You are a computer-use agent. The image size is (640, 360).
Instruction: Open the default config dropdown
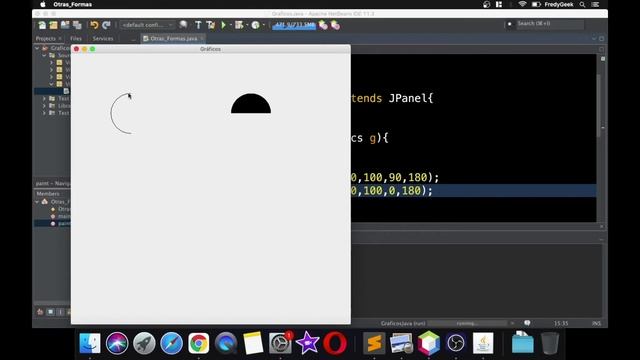coord(147,25)
